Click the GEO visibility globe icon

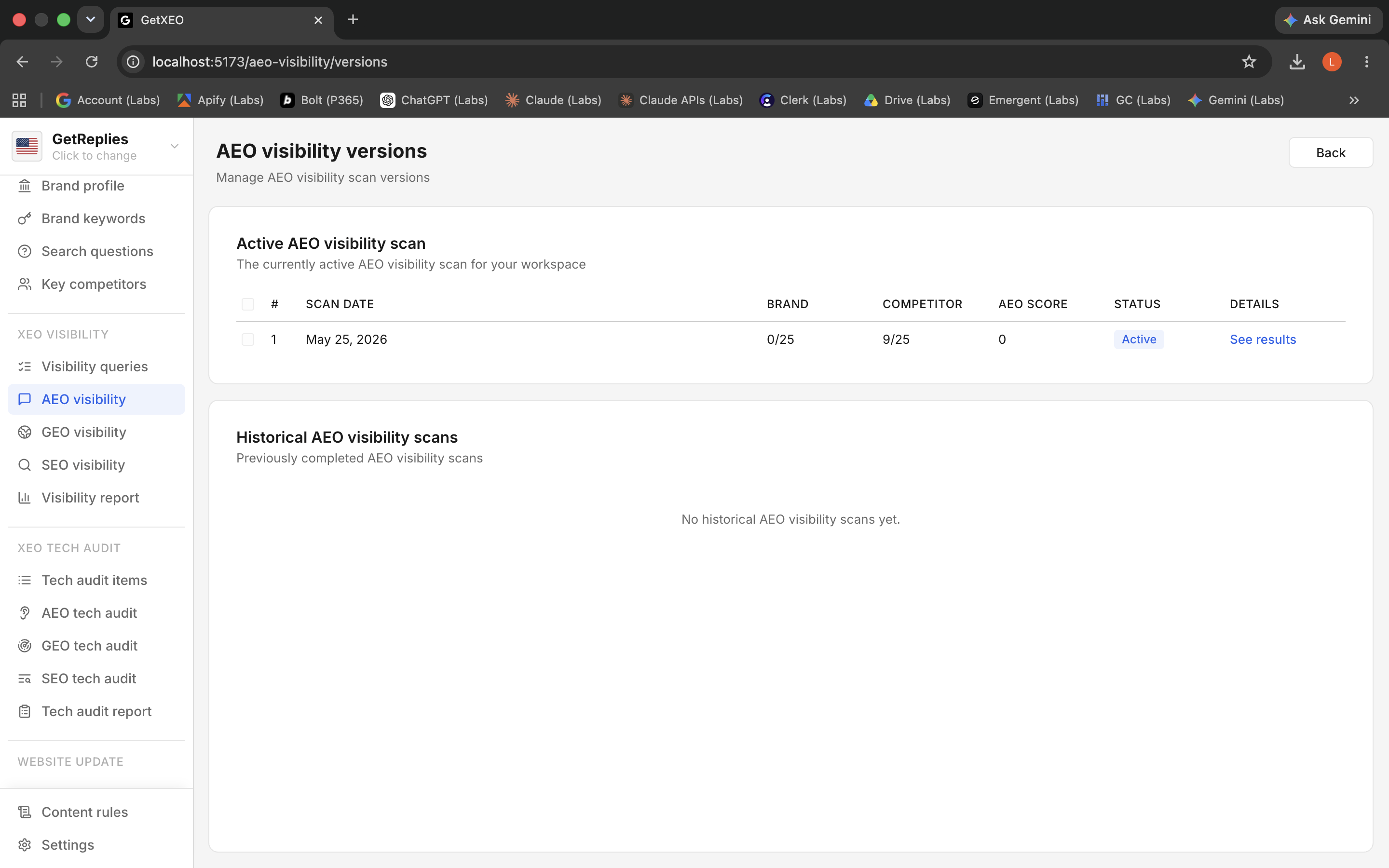pyautogui.click(x=24, y=432)
